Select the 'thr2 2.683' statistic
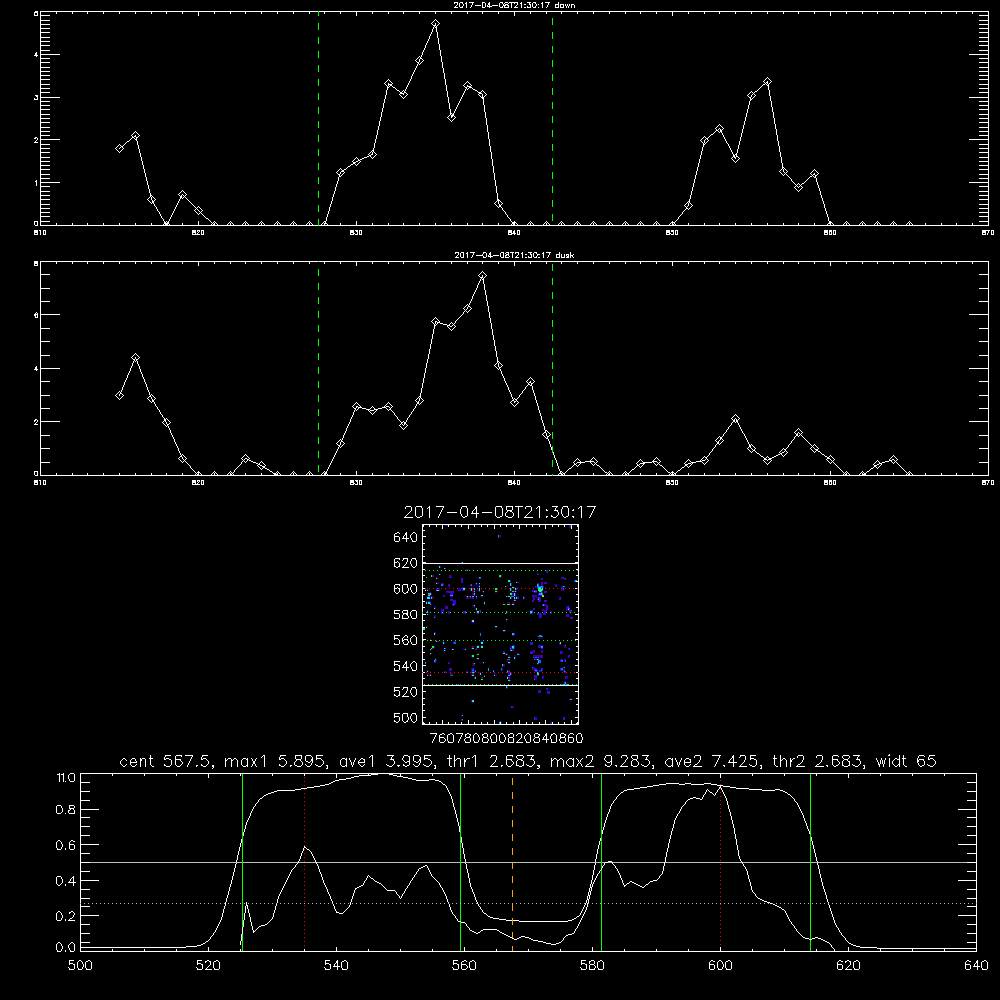Image resolution: width=1000 pixels, height=1000 pixels. pyautogui.click(x=817, y=761)
